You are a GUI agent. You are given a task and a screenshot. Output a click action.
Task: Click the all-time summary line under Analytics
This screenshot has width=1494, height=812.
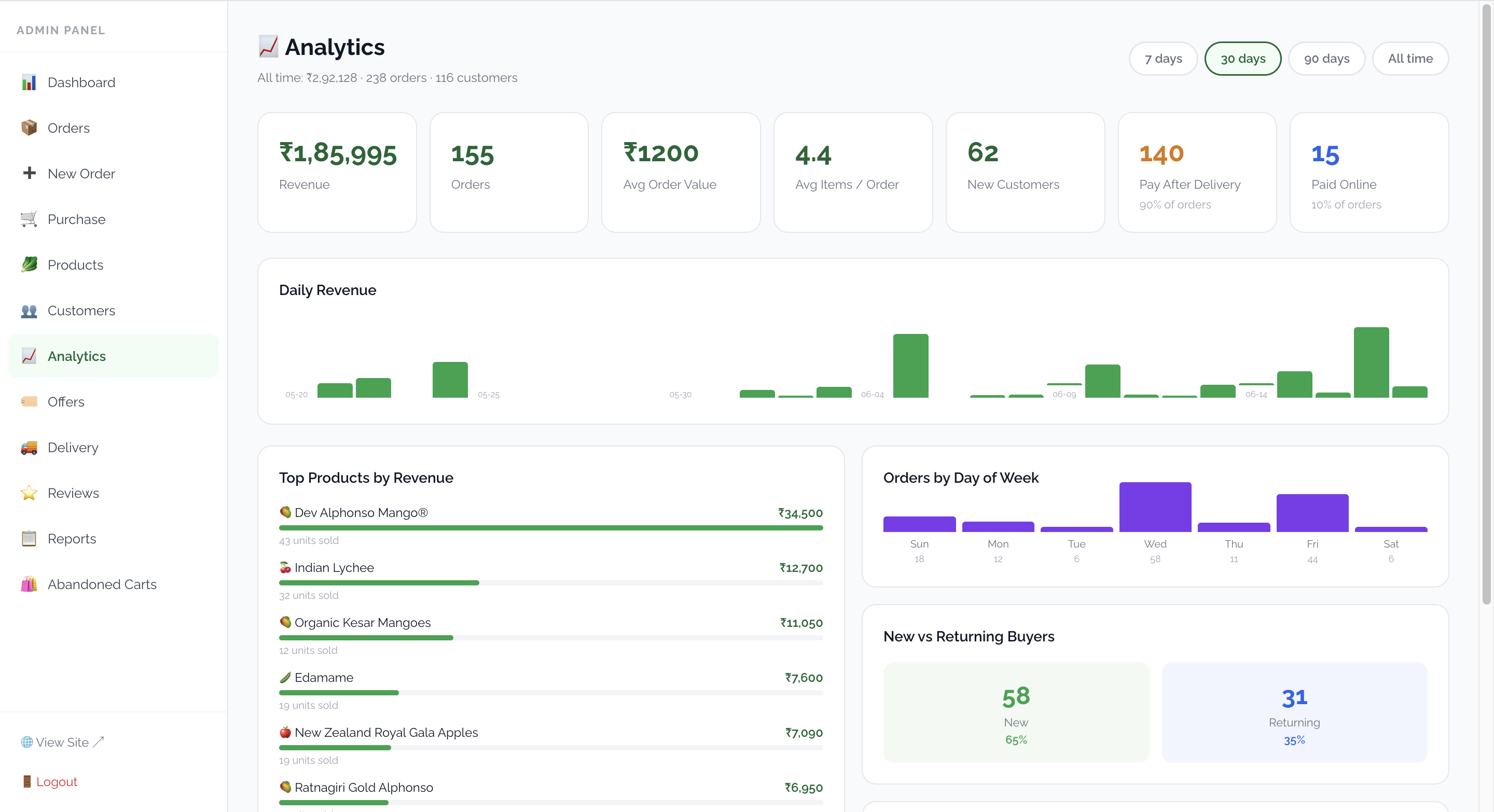(x=388, y=78)
